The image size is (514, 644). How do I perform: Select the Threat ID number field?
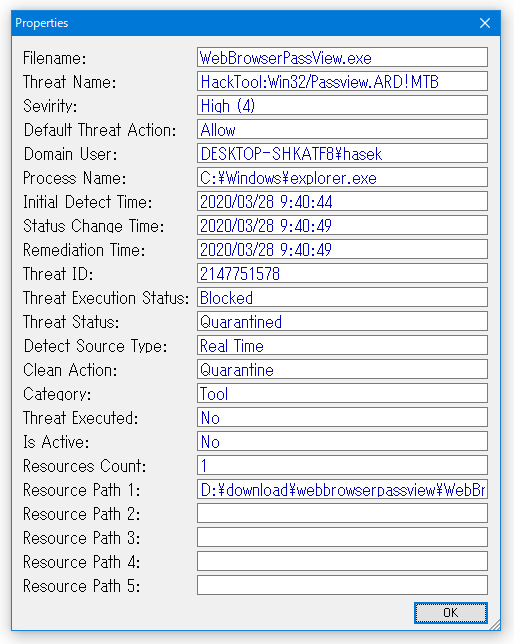342,273
